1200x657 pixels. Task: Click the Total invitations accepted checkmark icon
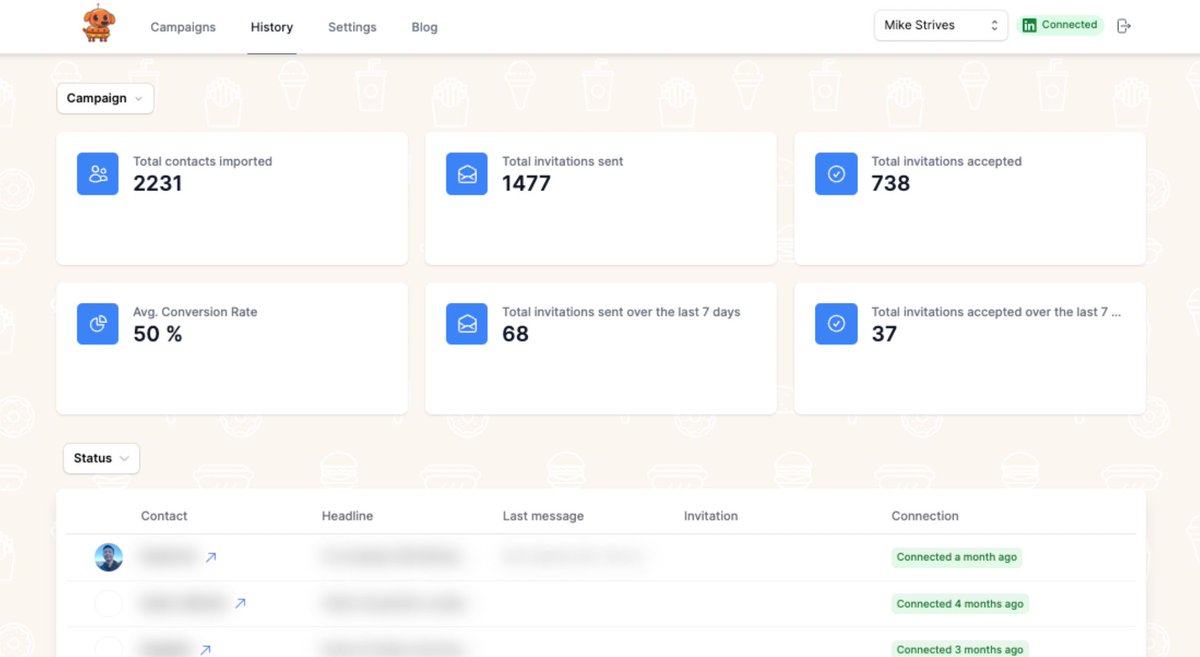coord(836,174)
